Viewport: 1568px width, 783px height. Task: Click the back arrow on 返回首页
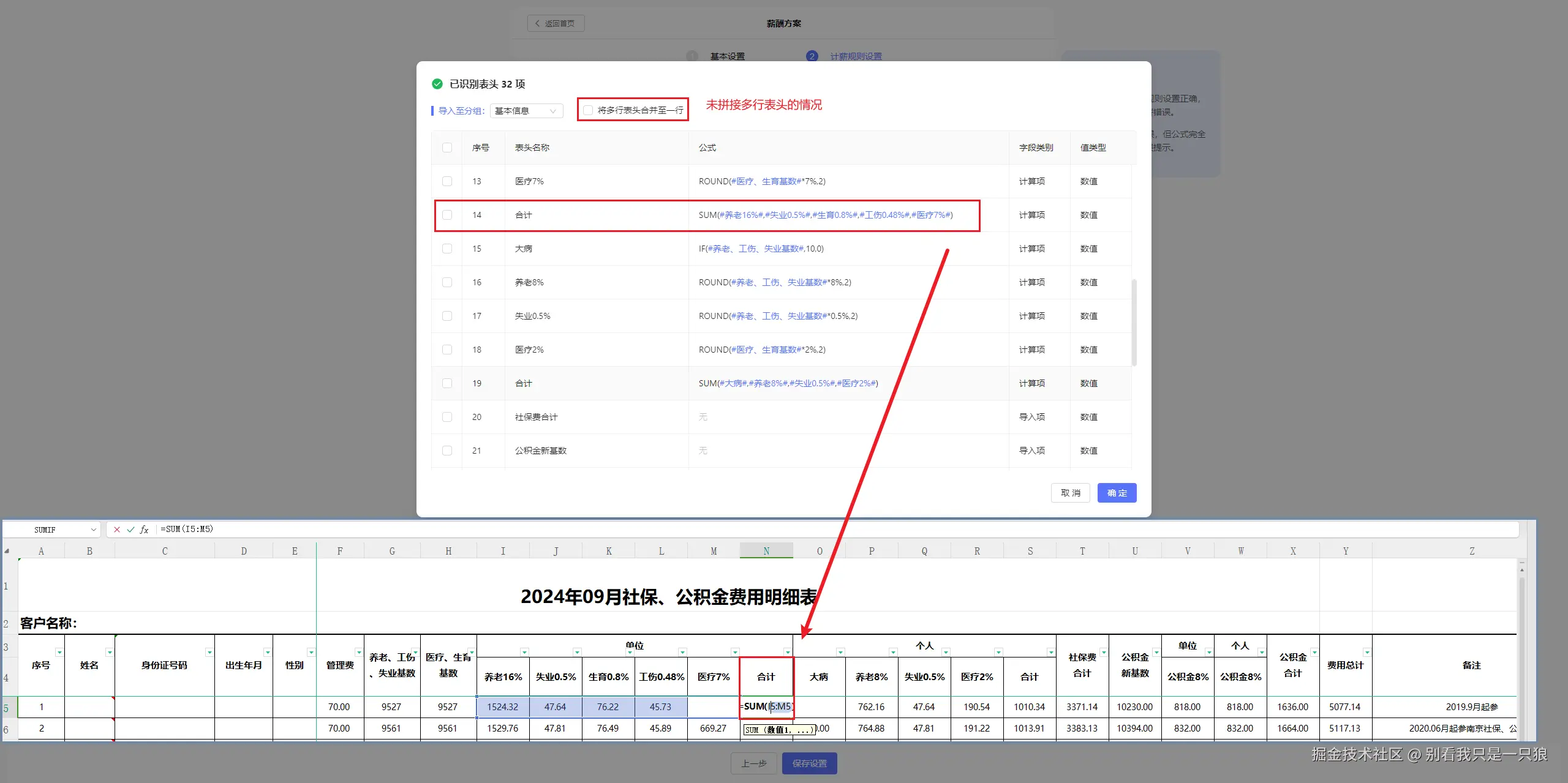click(x=537, y=23)
